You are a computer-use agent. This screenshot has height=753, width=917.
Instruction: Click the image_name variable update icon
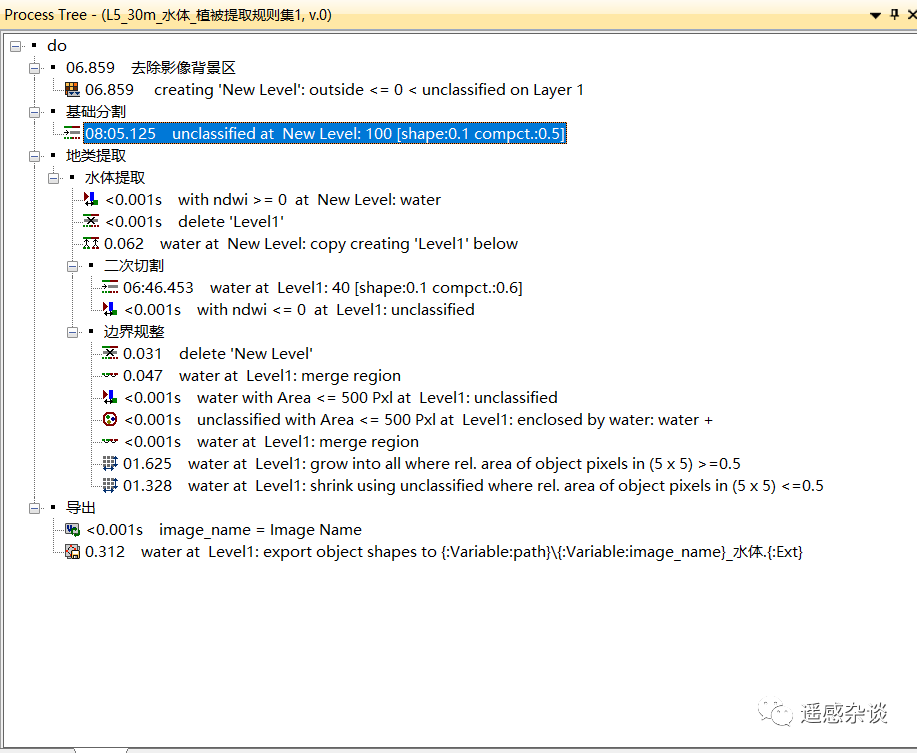72,530
